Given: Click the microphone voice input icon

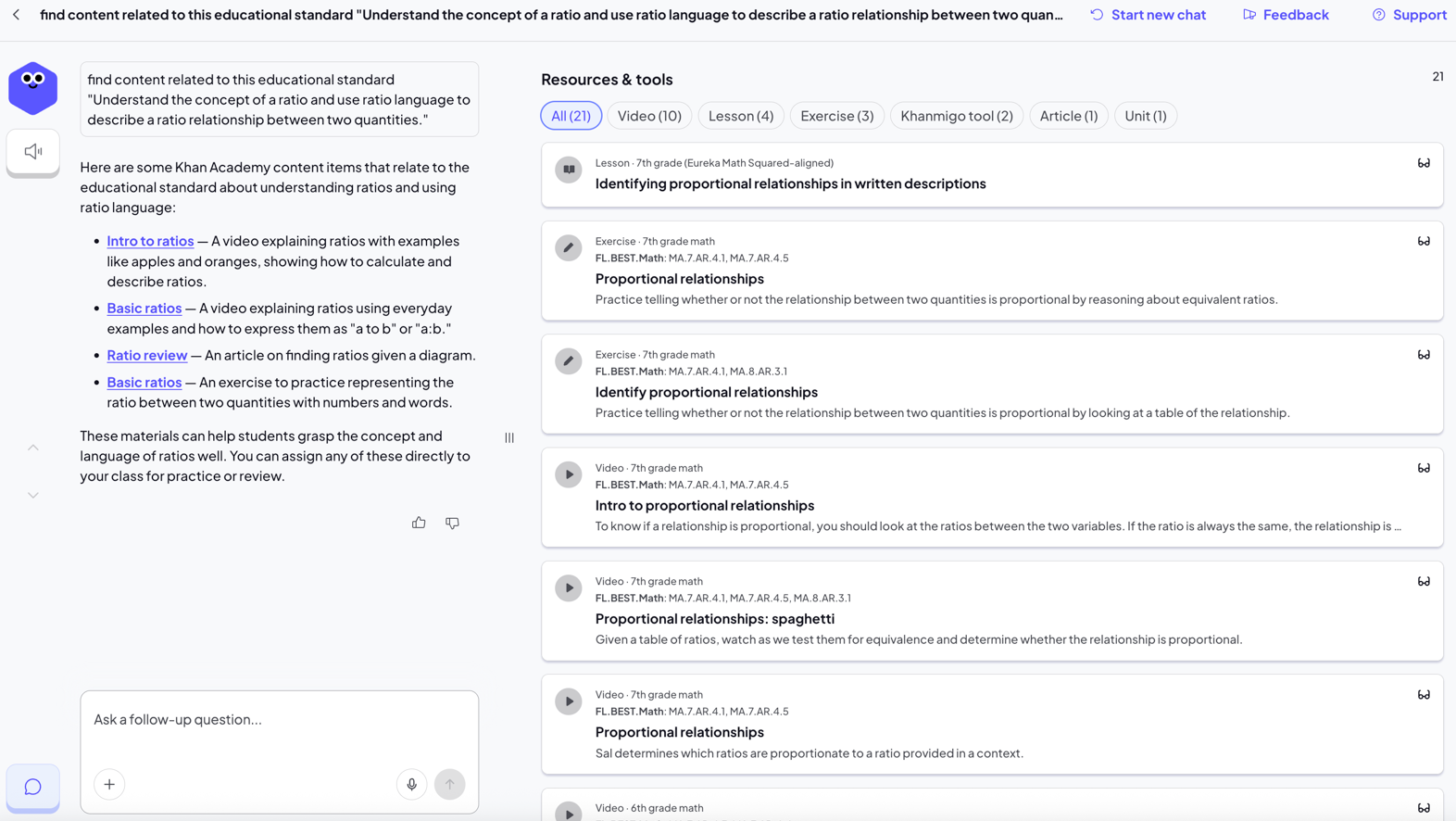Looking at the screenshot, I should tap(412, 785).
